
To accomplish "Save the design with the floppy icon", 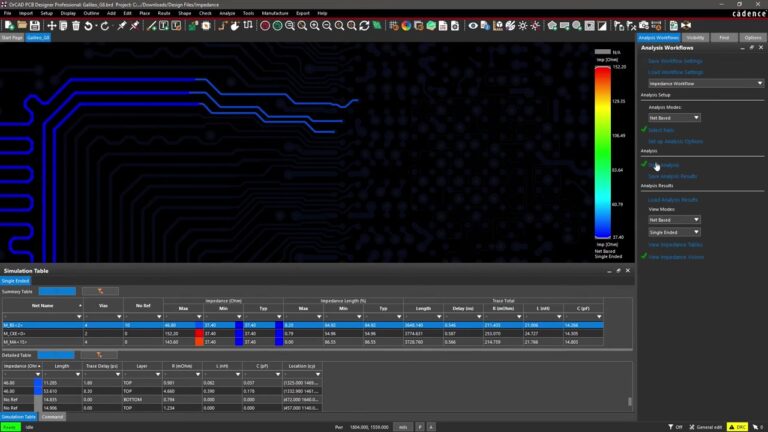I will (x=35, y=25).
